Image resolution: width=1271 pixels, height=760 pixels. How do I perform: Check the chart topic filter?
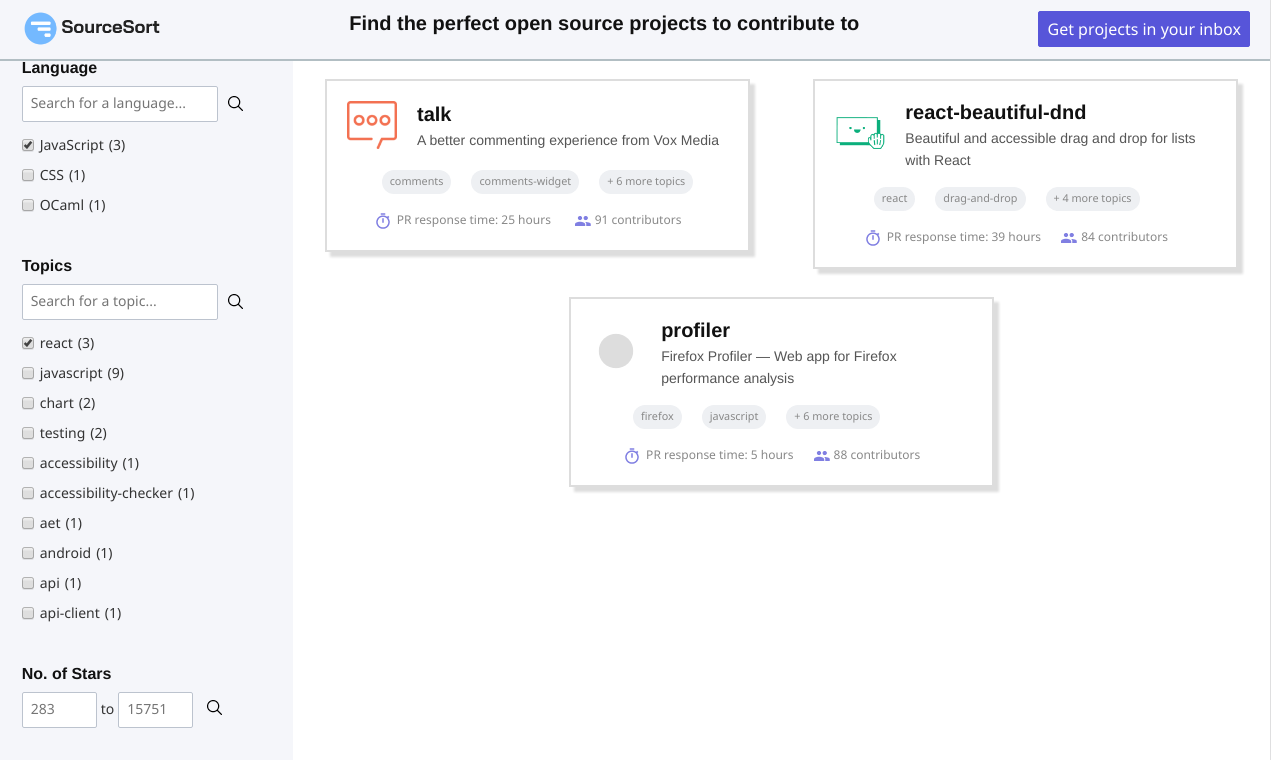pos(28,403)
